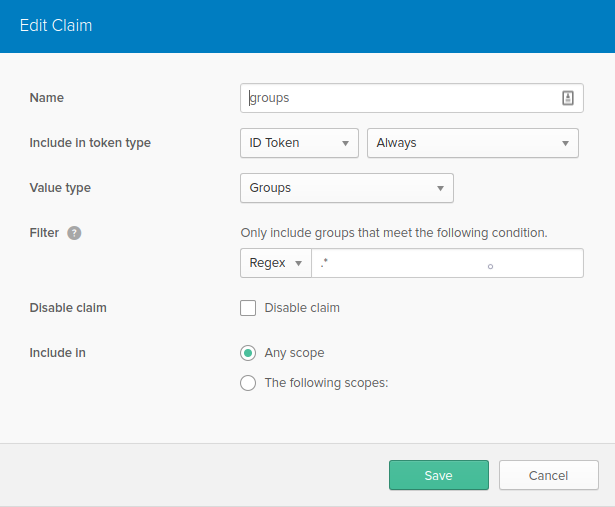
Task: Click the Only include groups description text
Action: pyautogui.click(x=394, y=233)
